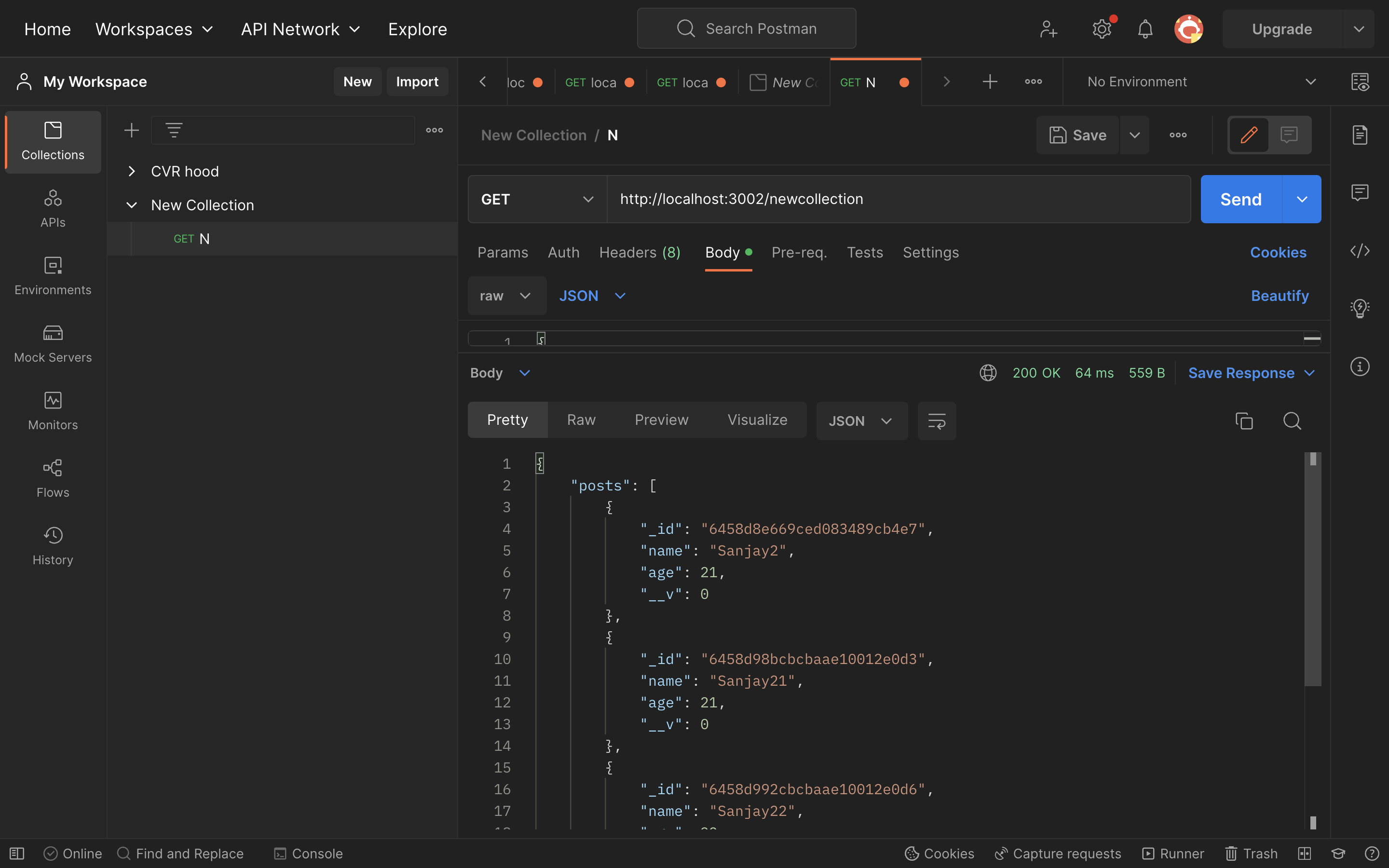This screenshot has width=1389, height=868.
Task: Open the Mock Servers panel
Action: (52, 343)
